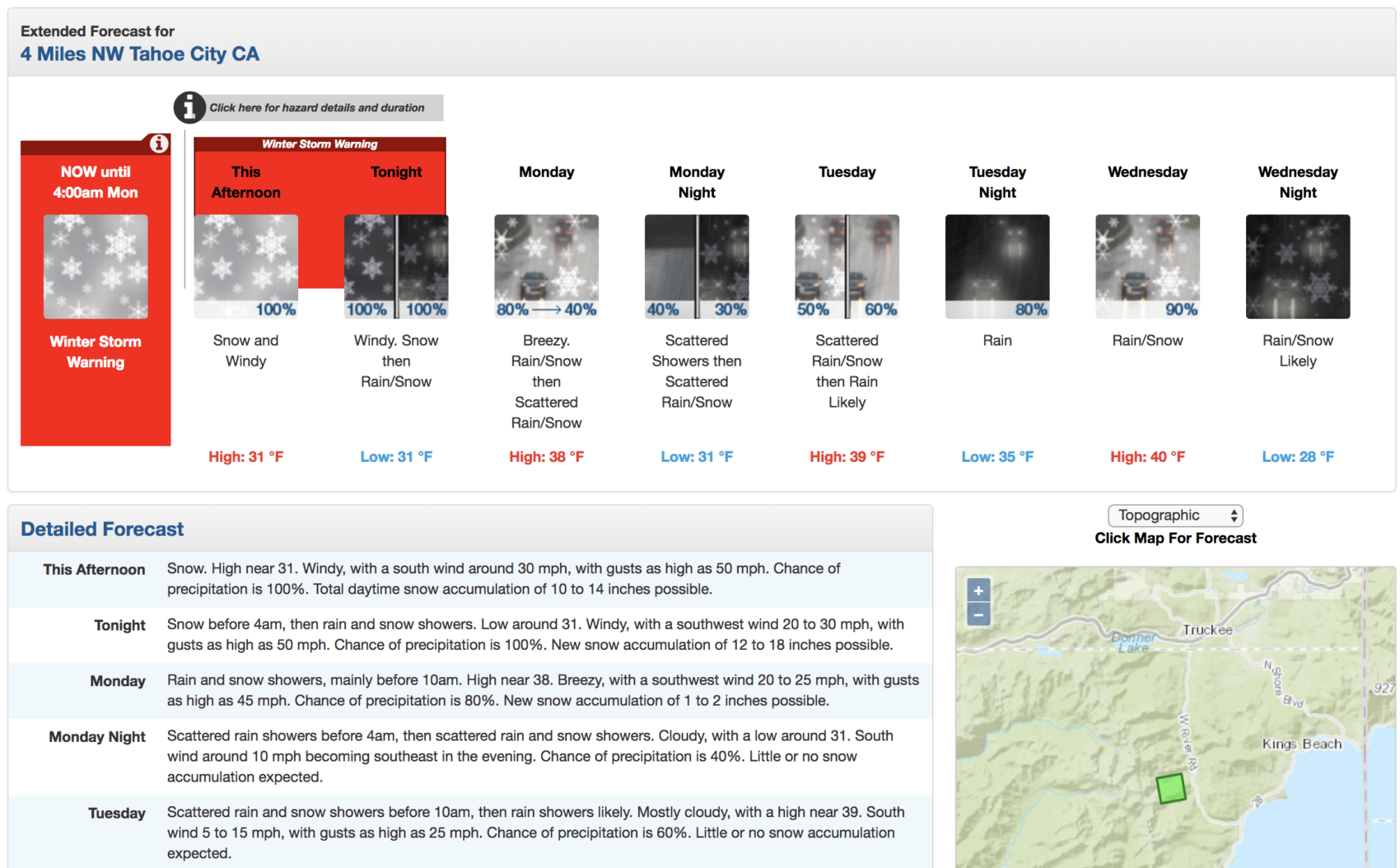Image resolution: width=1400 pixels, height=868 pixels.
Task: Zoom in on the map
Action: tap(978, 590)
